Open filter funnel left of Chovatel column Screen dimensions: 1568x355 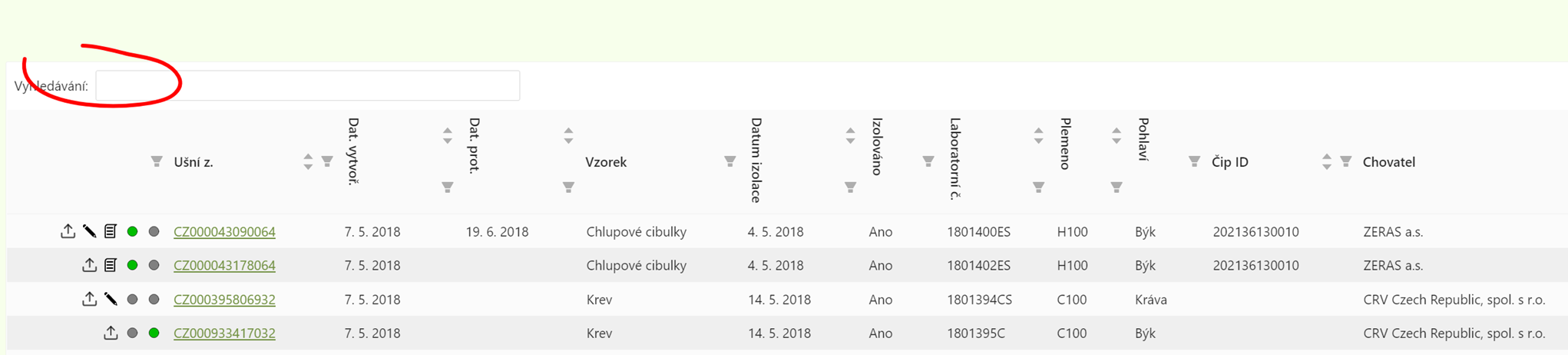click(x=1346, y=161)
